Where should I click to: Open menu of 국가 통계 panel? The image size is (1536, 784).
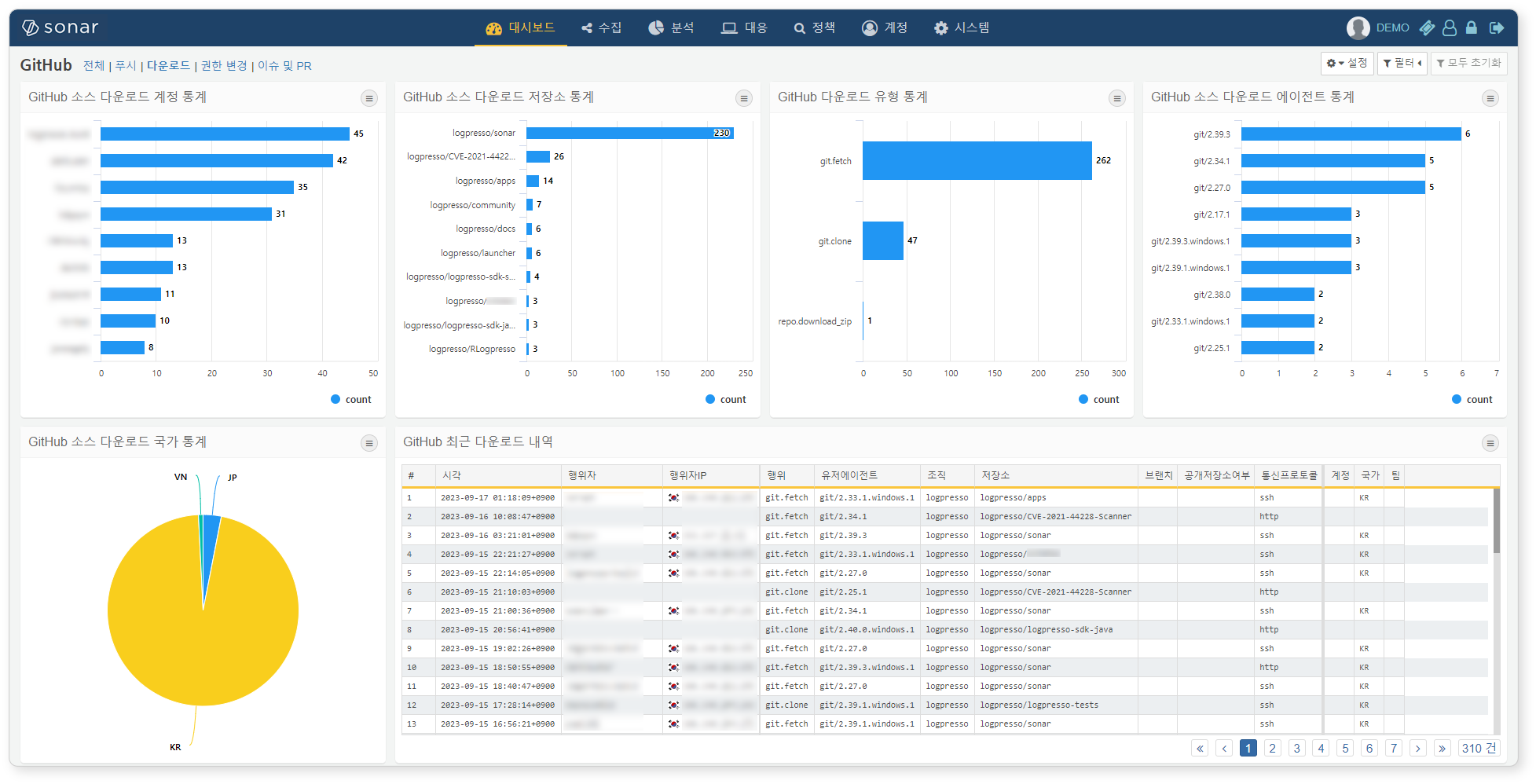coord(369,443)
